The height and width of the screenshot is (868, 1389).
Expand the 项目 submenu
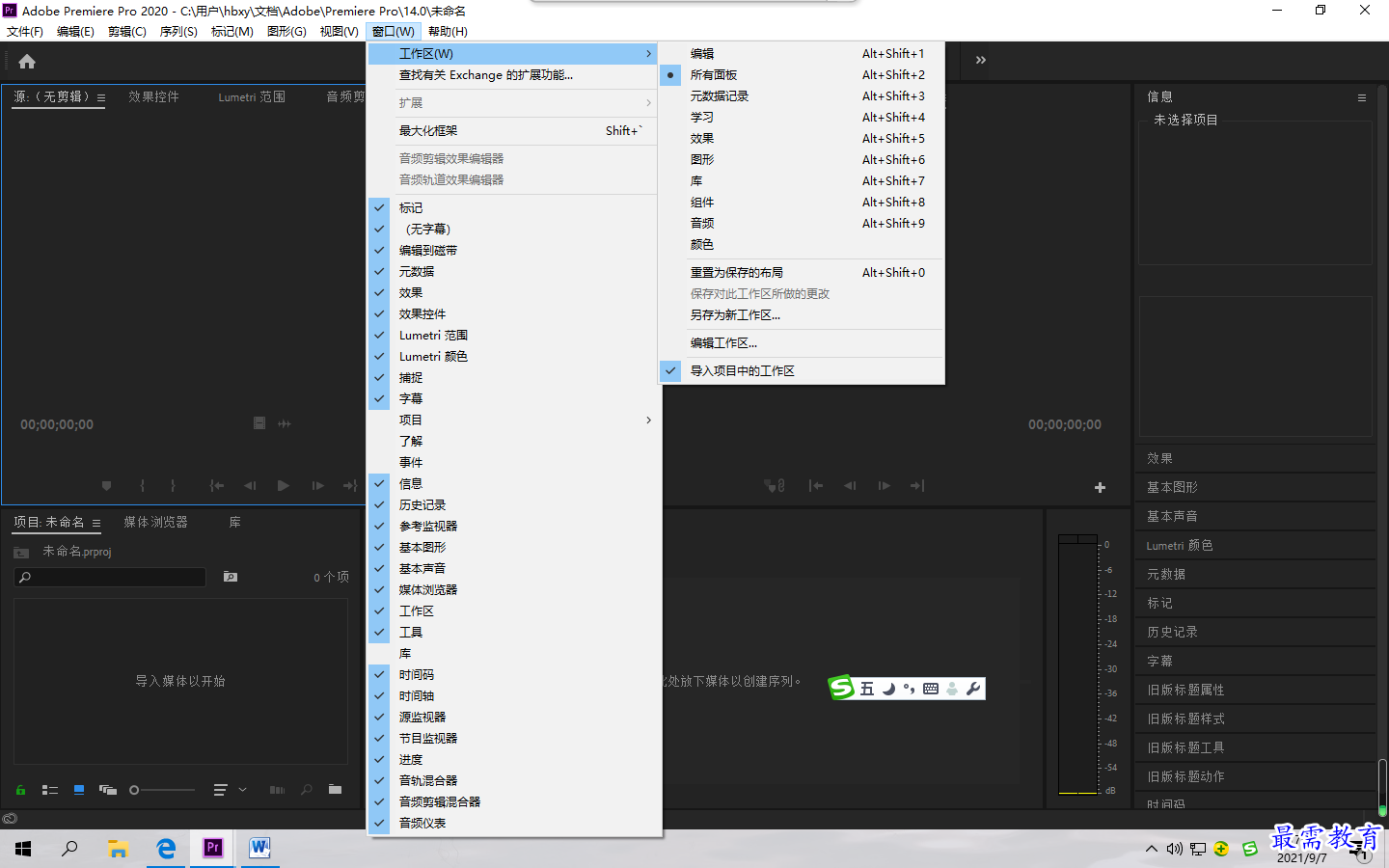(x=514, y=420)
